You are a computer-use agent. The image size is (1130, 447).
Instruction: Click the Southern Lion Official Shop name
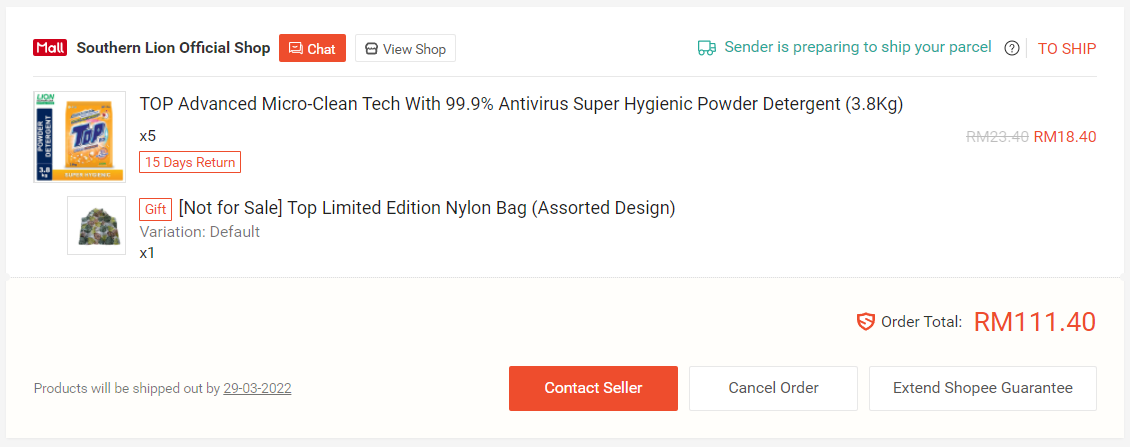tap(173, 48)
